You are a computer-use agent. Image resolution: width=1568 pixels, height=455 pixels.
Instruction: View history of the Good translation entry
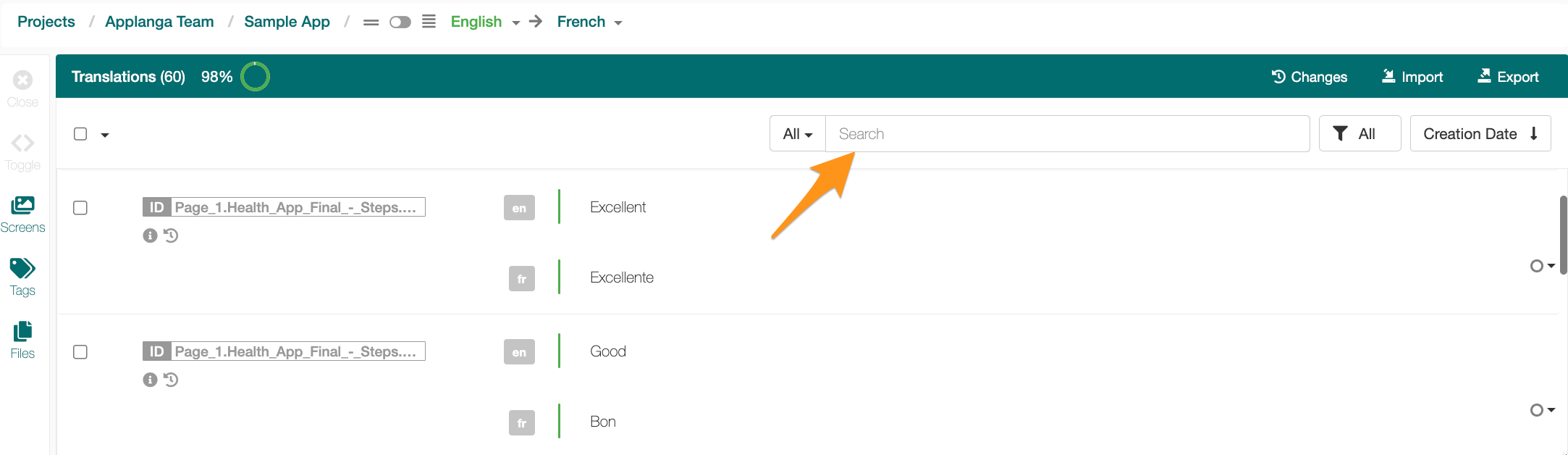(171, 380)
